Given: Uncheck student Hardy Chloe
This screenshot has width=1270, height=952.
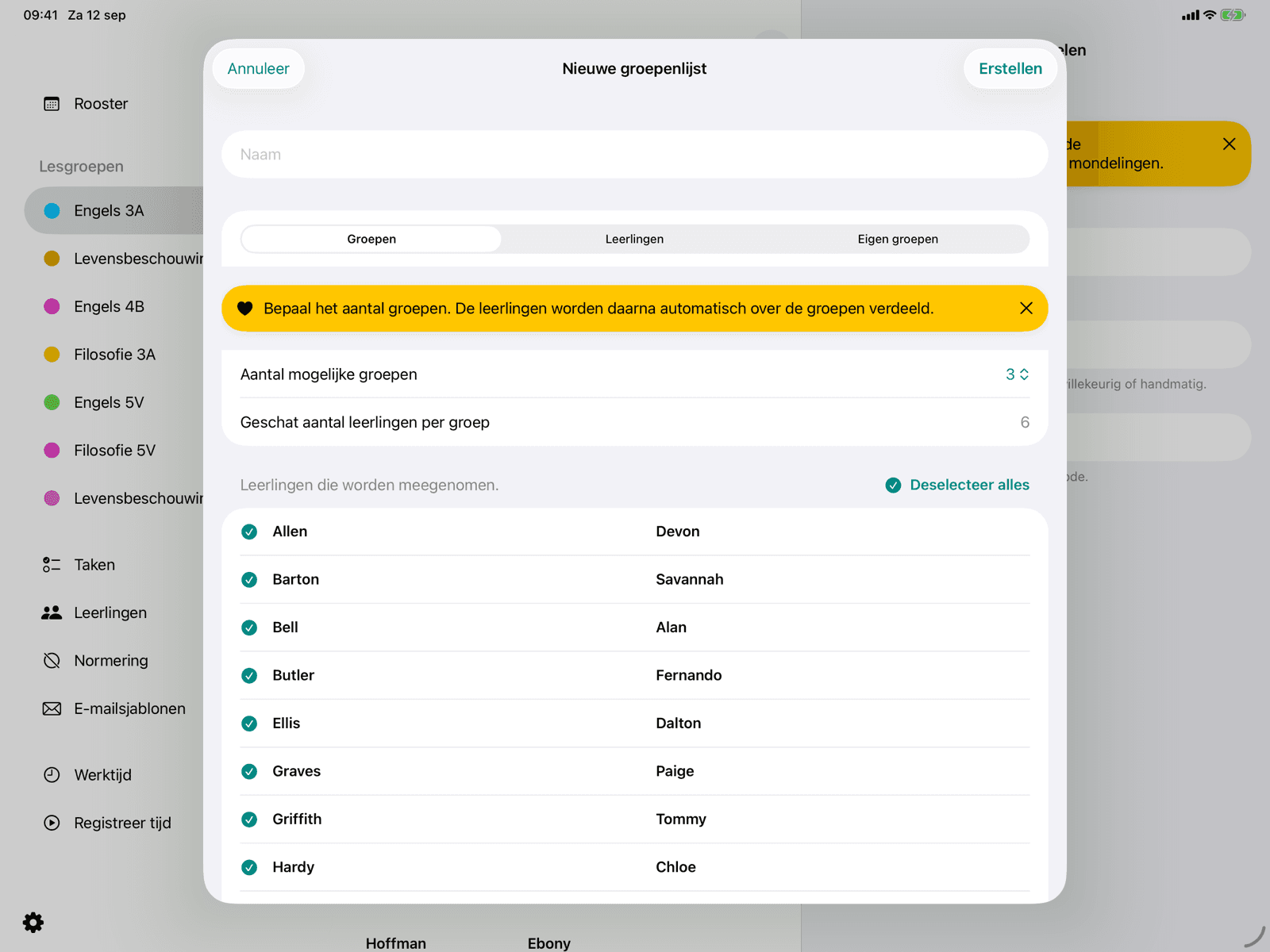Looking at the screenshot, I should click(x=249, y=867).
